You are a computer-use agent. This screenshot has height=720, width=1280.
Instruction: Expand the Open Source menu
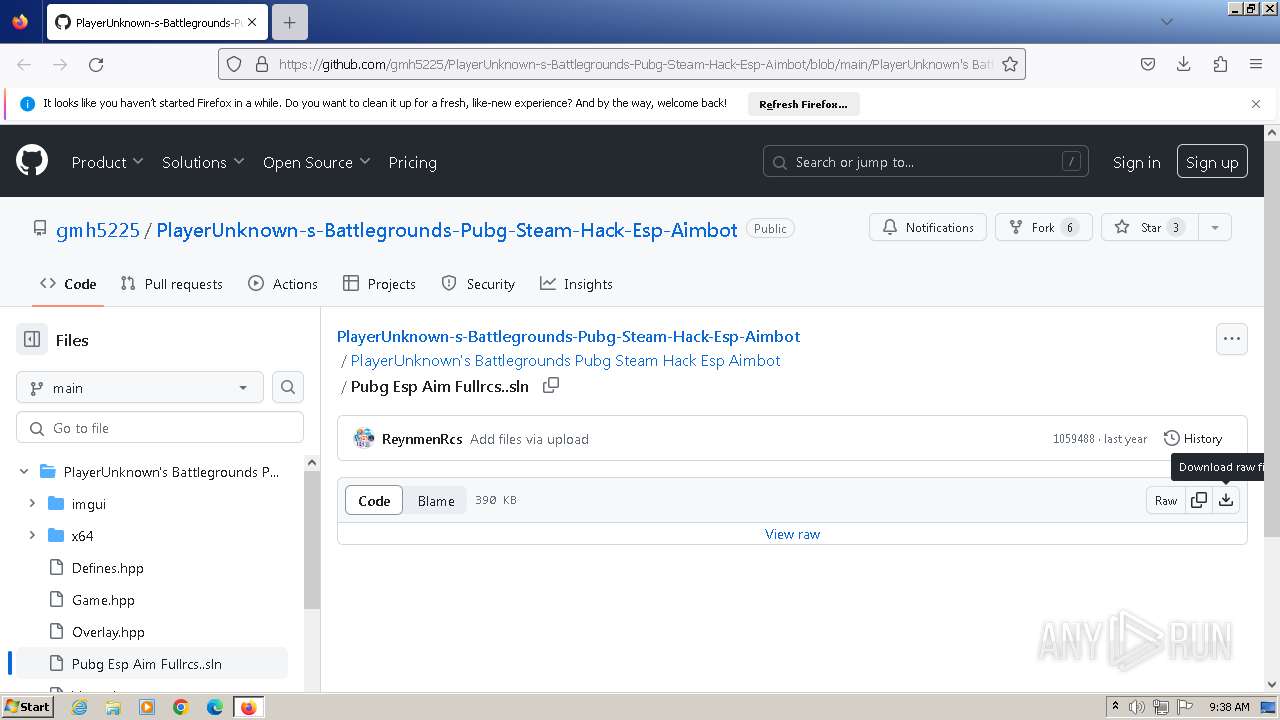[316, 162]
